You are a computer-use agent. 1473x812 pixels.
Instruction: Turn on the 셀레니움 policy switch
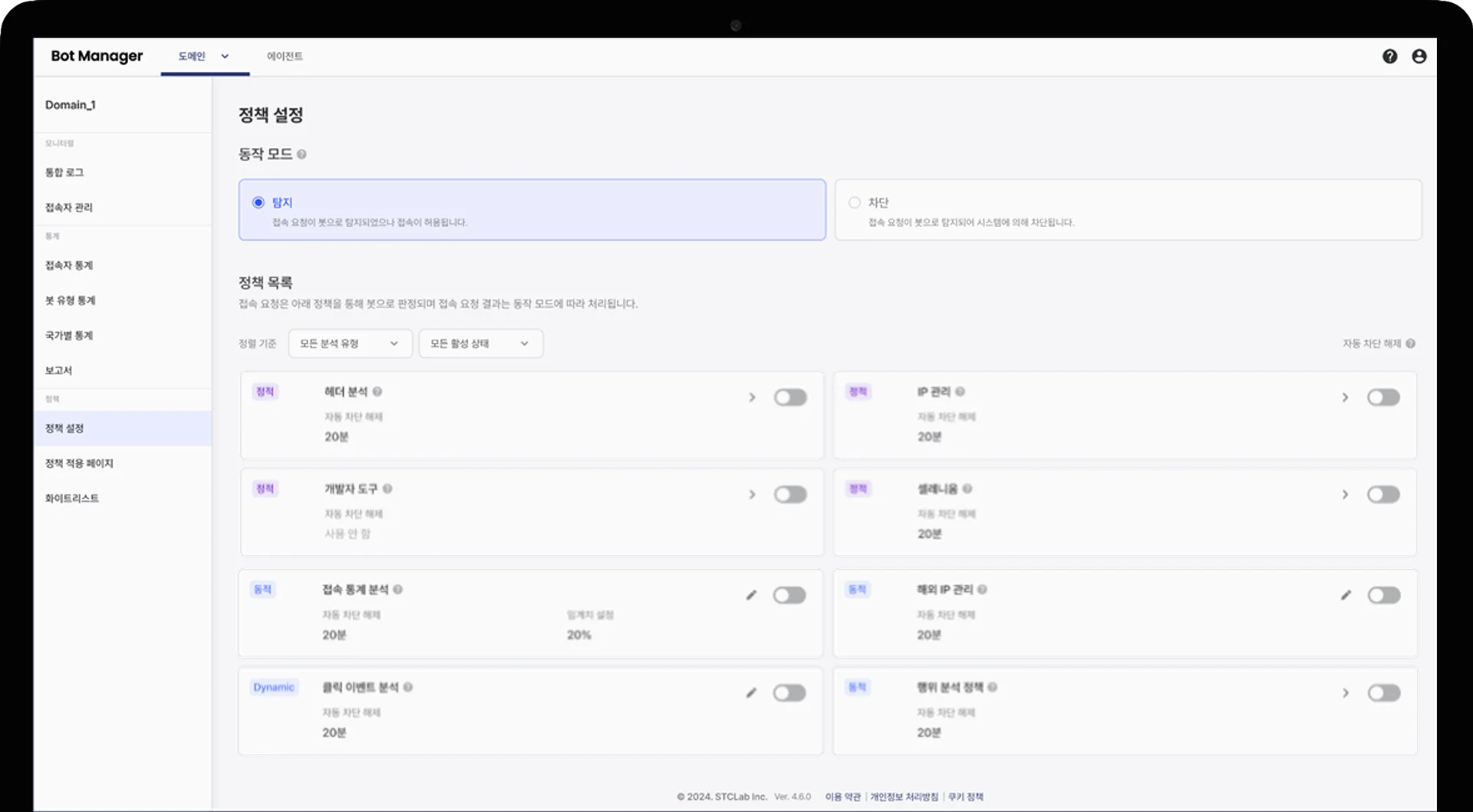[1383, 495]
